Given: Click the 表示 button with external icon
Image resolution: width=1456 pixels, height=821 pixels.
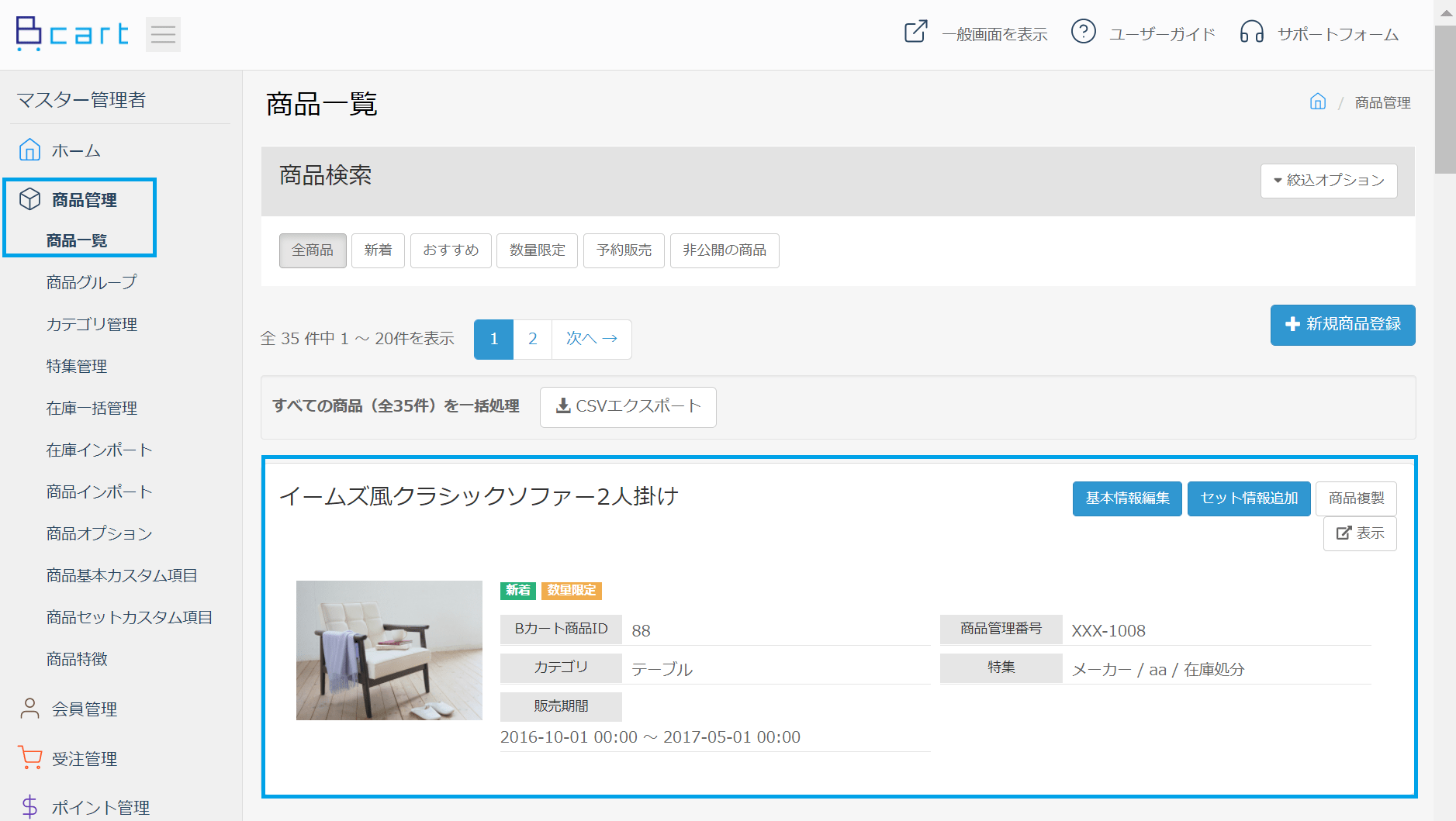Looking at the screenshot, I should (1360, 533).
